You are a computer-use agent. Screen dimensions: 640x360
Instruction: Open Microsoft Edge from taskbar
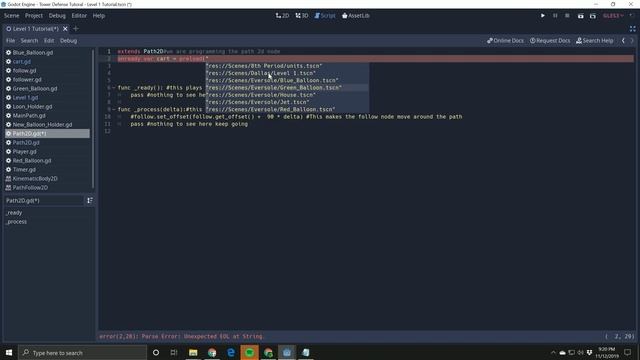click(231, 352)
